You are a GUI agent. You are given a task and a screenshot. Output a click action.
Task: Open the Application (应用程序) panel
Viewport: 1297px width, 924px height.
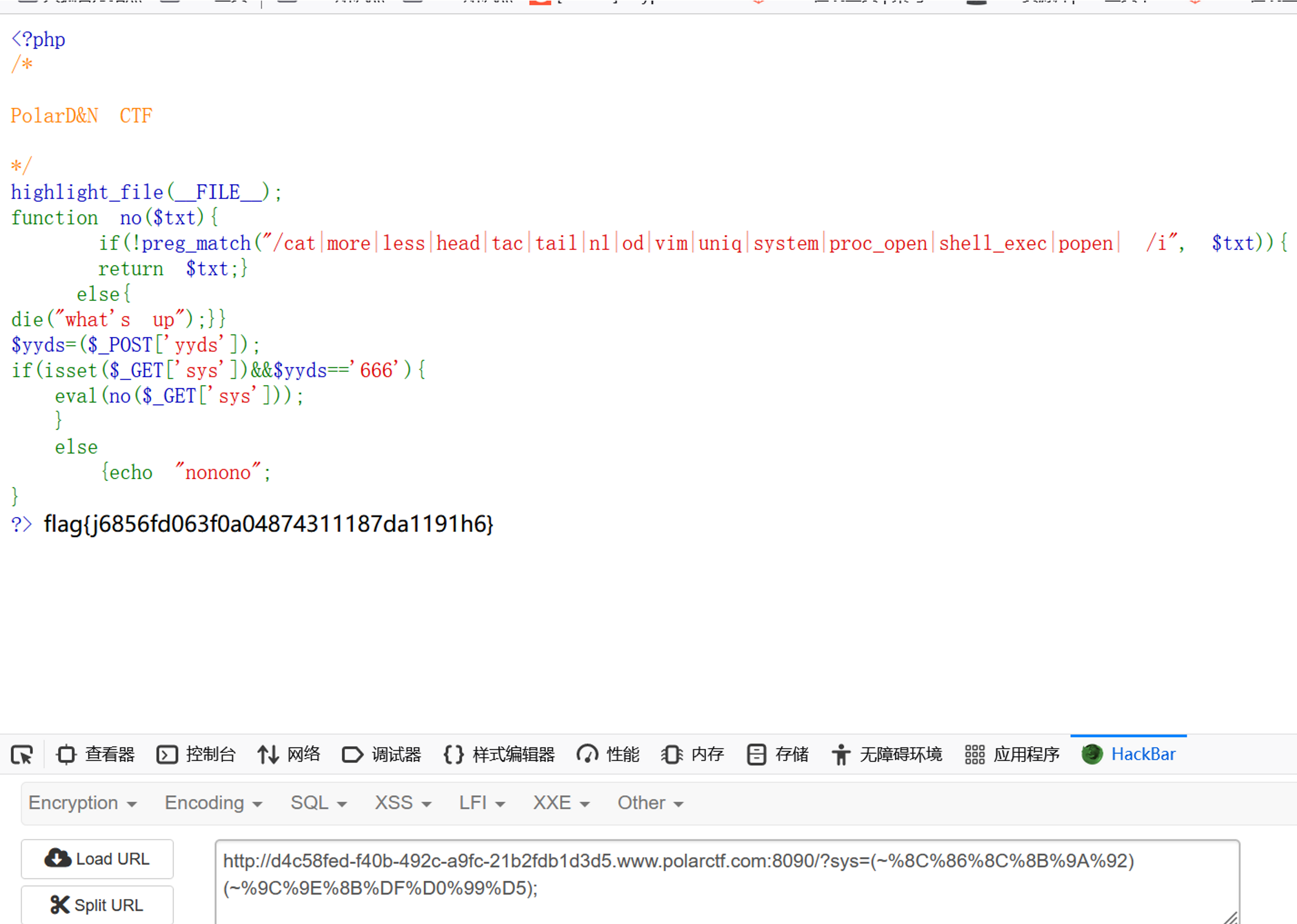[1012, 754]
